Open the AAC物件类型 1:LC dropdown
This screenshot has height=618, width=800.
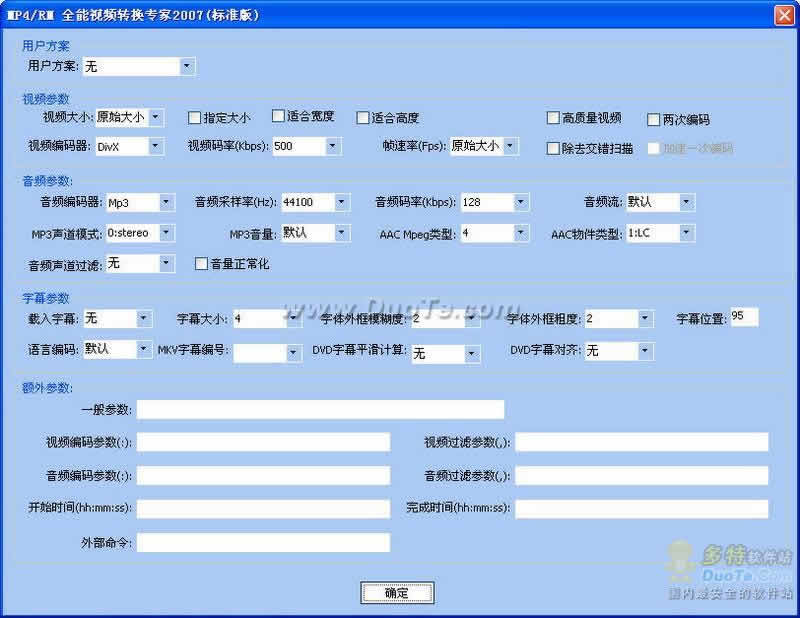[x=660, y=233]
